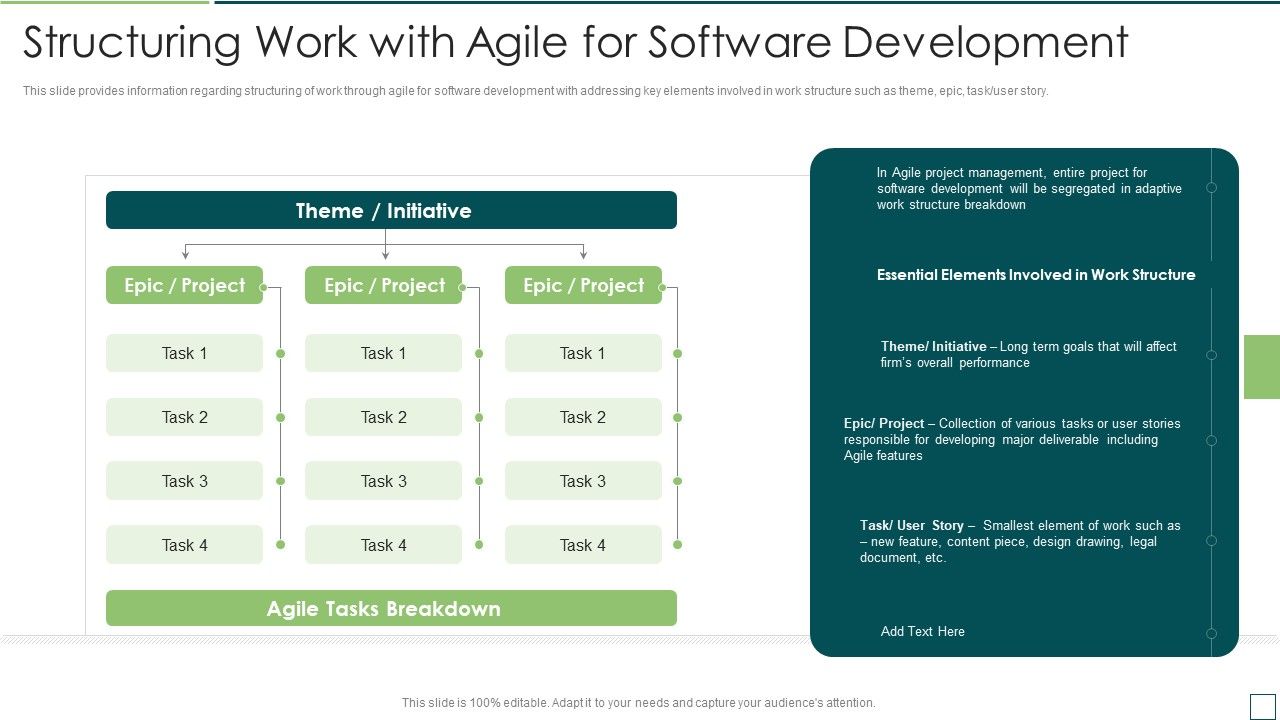
Task: Click the middle Epic / Project box
Action: pyautogui.click(x=384, y=285)
